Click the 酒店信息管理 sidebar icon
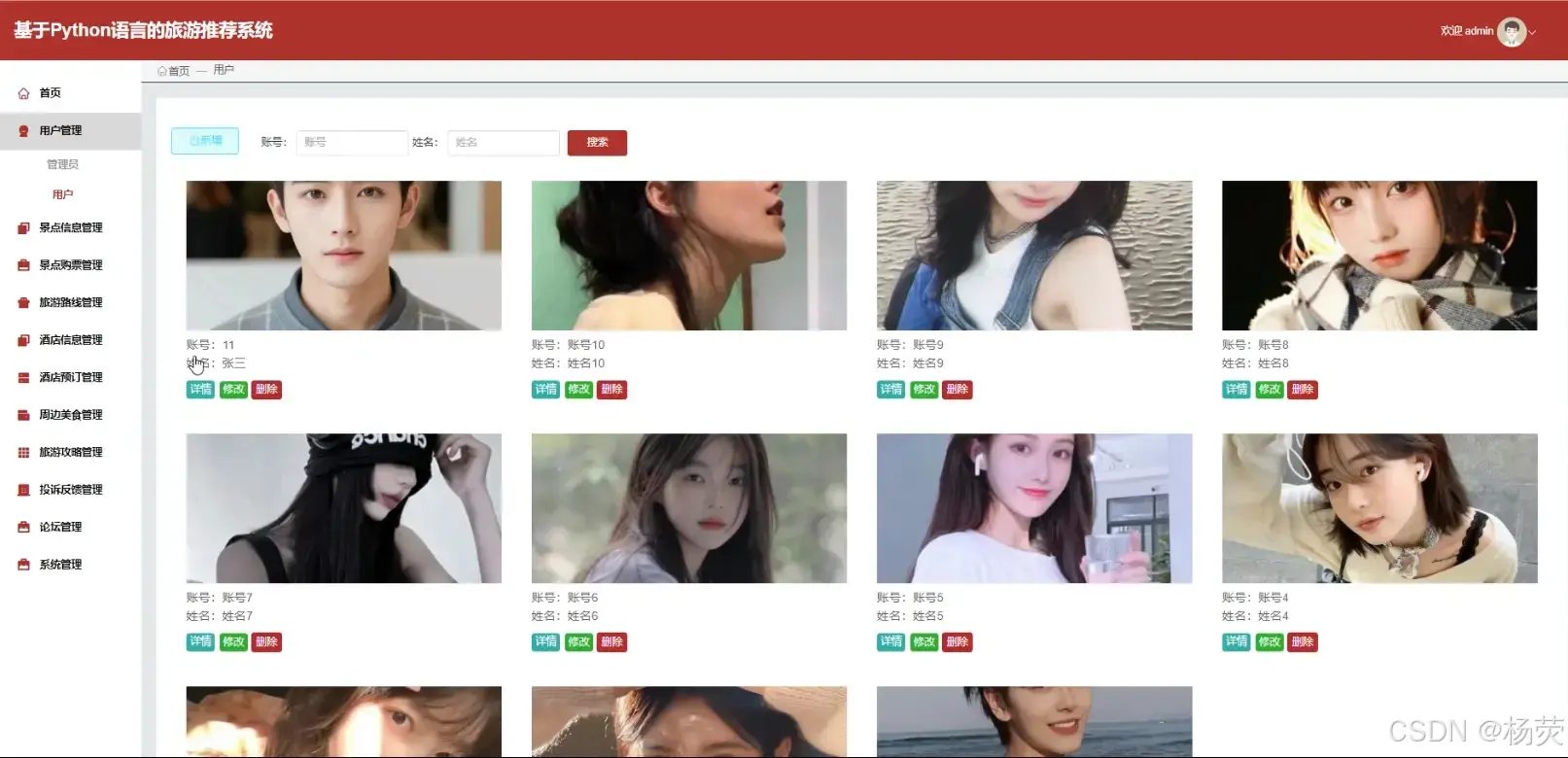1568x758 pixels. (23, 340)
